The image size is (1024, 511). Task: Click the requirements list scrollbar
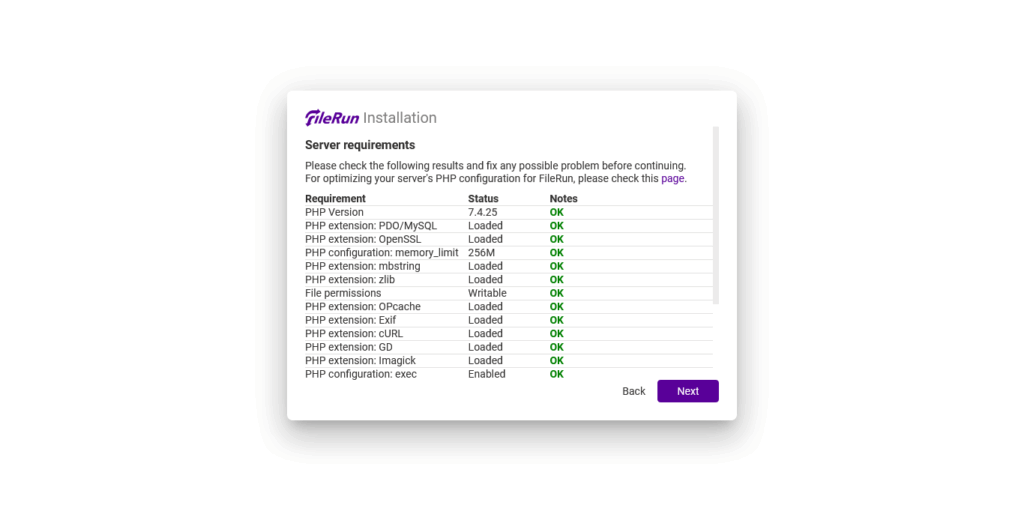(x=716, y=215)
